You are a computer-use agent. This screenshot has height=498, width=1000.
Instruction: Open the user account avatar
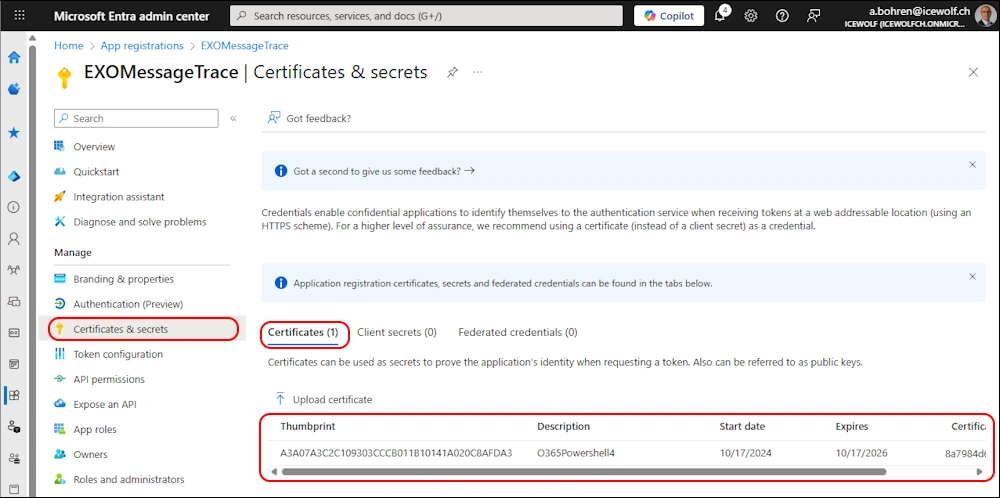pyautogui.click(x=984, y=16)
